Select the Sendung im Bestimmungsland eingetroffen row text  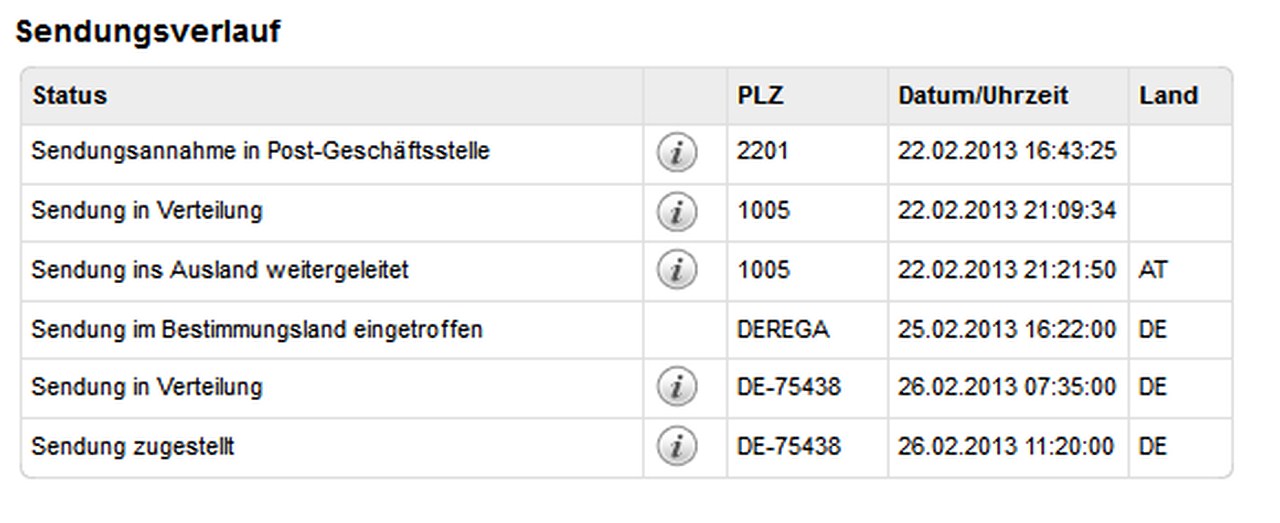[x=257, y=329]
